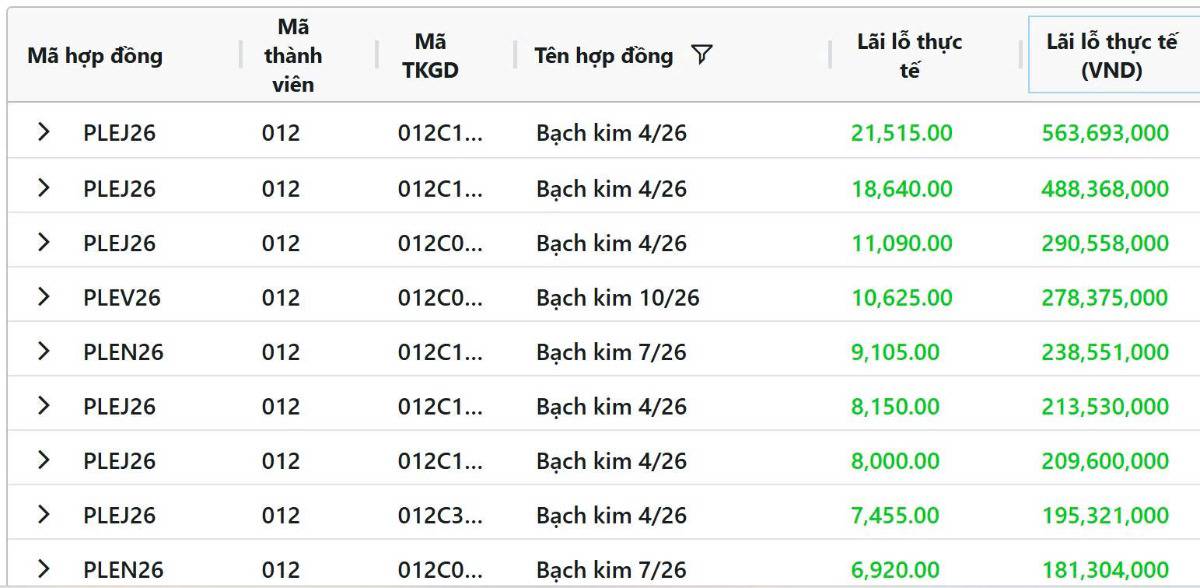Sort by the Mã hợp đồng column header
The height and width of the screenshot is (588, 1200).
point(95,56)
